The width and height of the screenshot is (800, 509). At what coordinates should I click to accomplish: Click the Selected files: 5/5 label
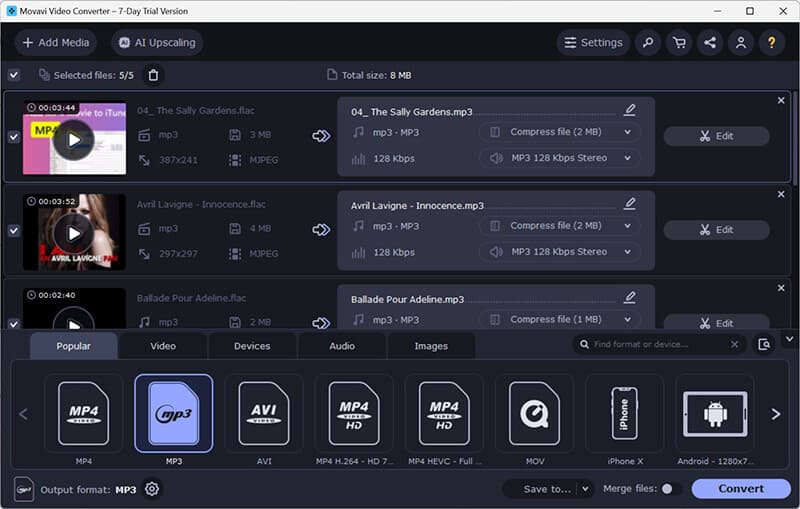click(94, 75)
